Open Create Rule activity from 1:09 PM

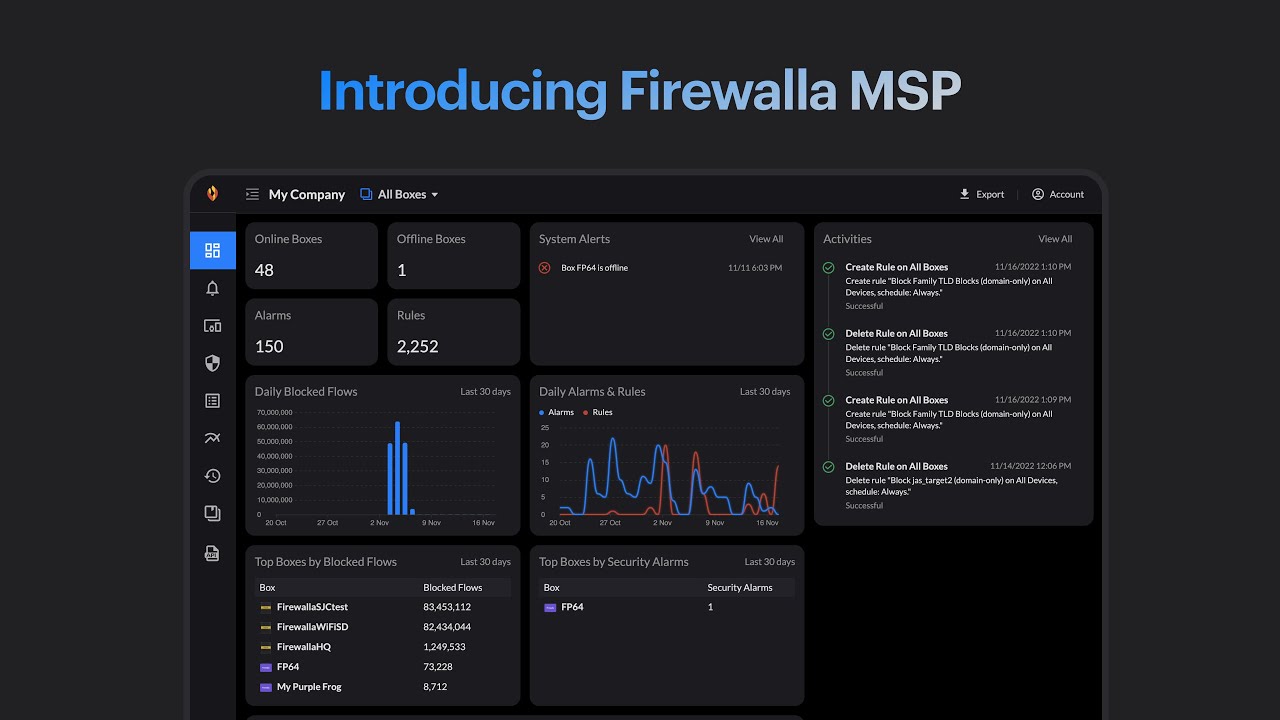(x=958, y=419)
